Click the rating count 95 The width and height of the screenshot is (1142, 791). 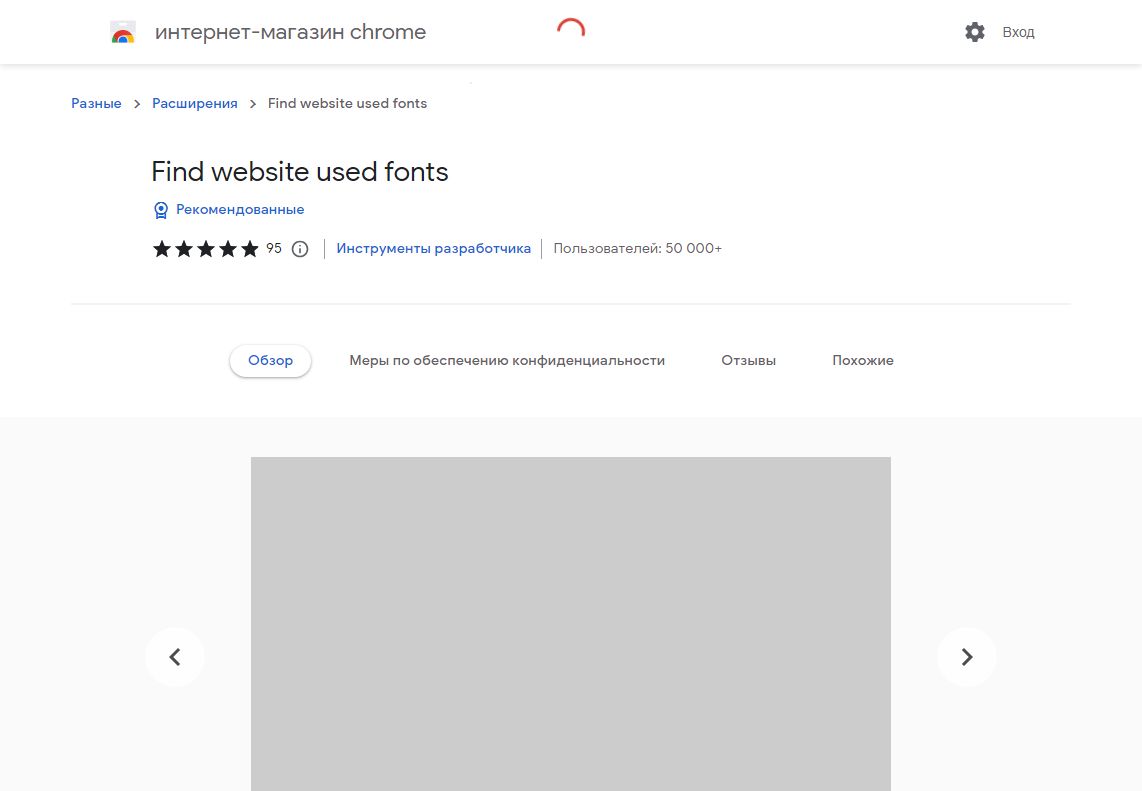(x=274, y=248)
